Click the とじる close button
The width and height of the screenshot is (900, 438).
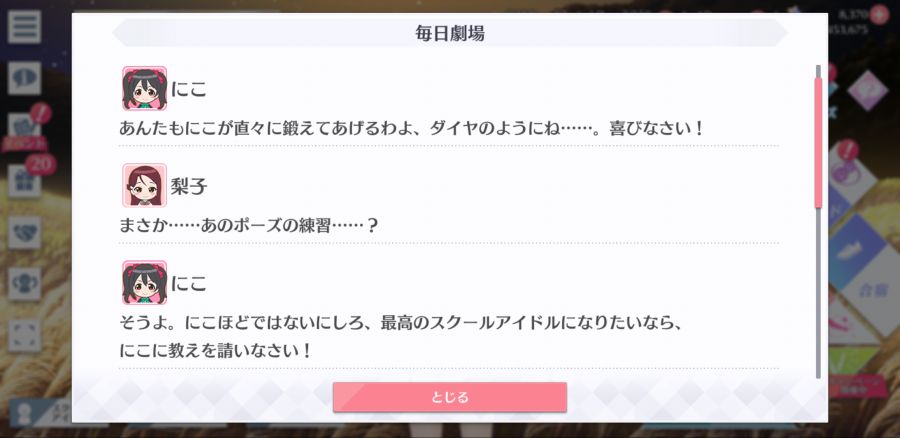pyautogui.click(x=450, y=397)
